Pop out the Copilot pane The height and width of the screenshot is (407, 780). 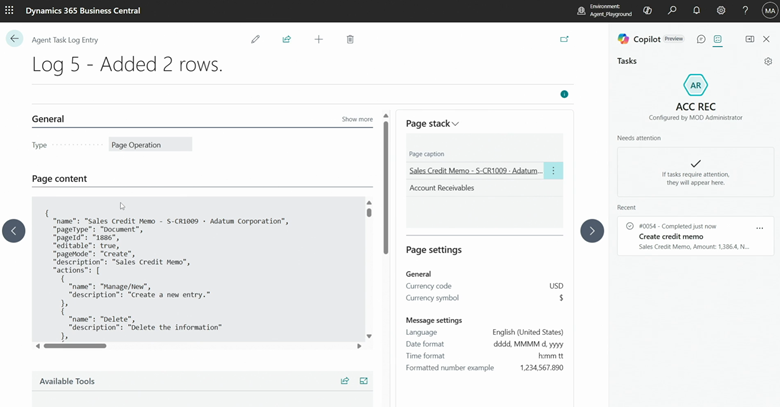click(x=750, y=39)
